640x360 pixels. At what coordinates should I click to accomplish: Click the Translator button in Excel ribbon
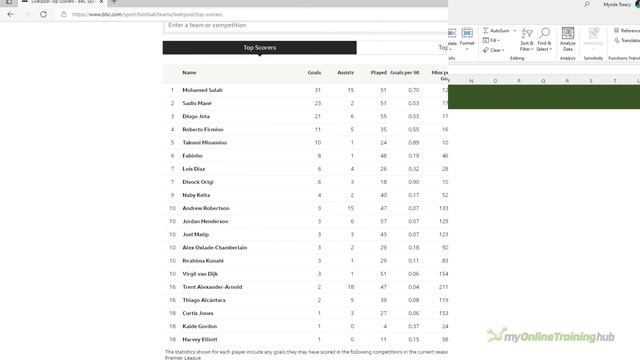coord(627,40)
